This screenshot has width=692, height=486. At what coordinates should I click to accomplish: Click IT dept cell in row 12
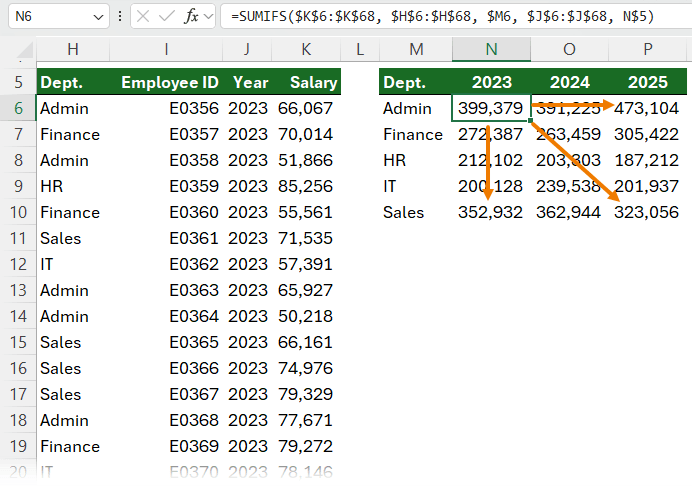point(73,264)
